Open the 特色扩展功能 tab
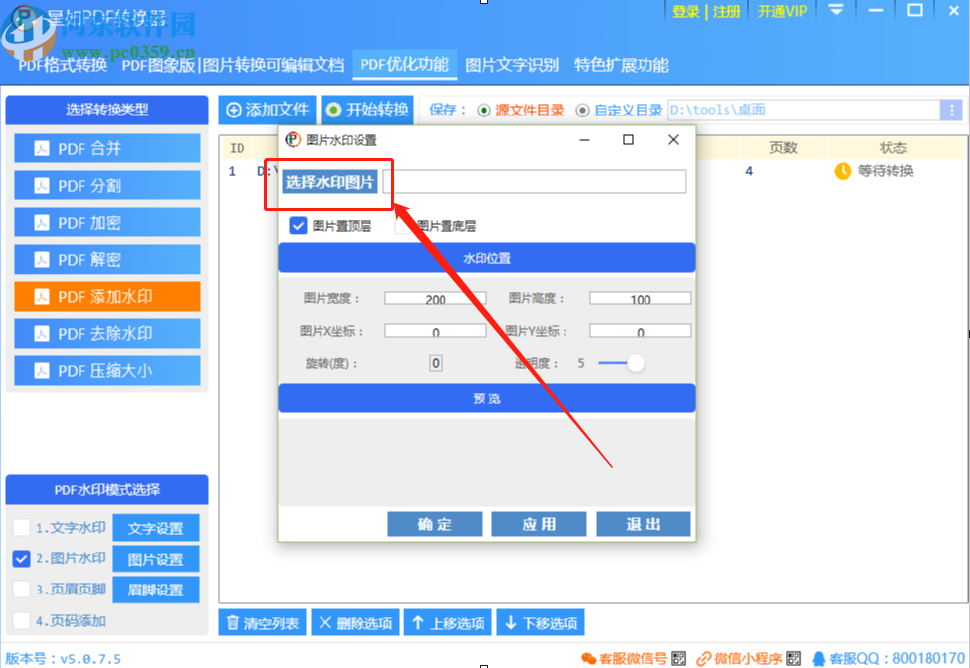The width and height of the screenshot is (970, 668). [x=621, y=63]
